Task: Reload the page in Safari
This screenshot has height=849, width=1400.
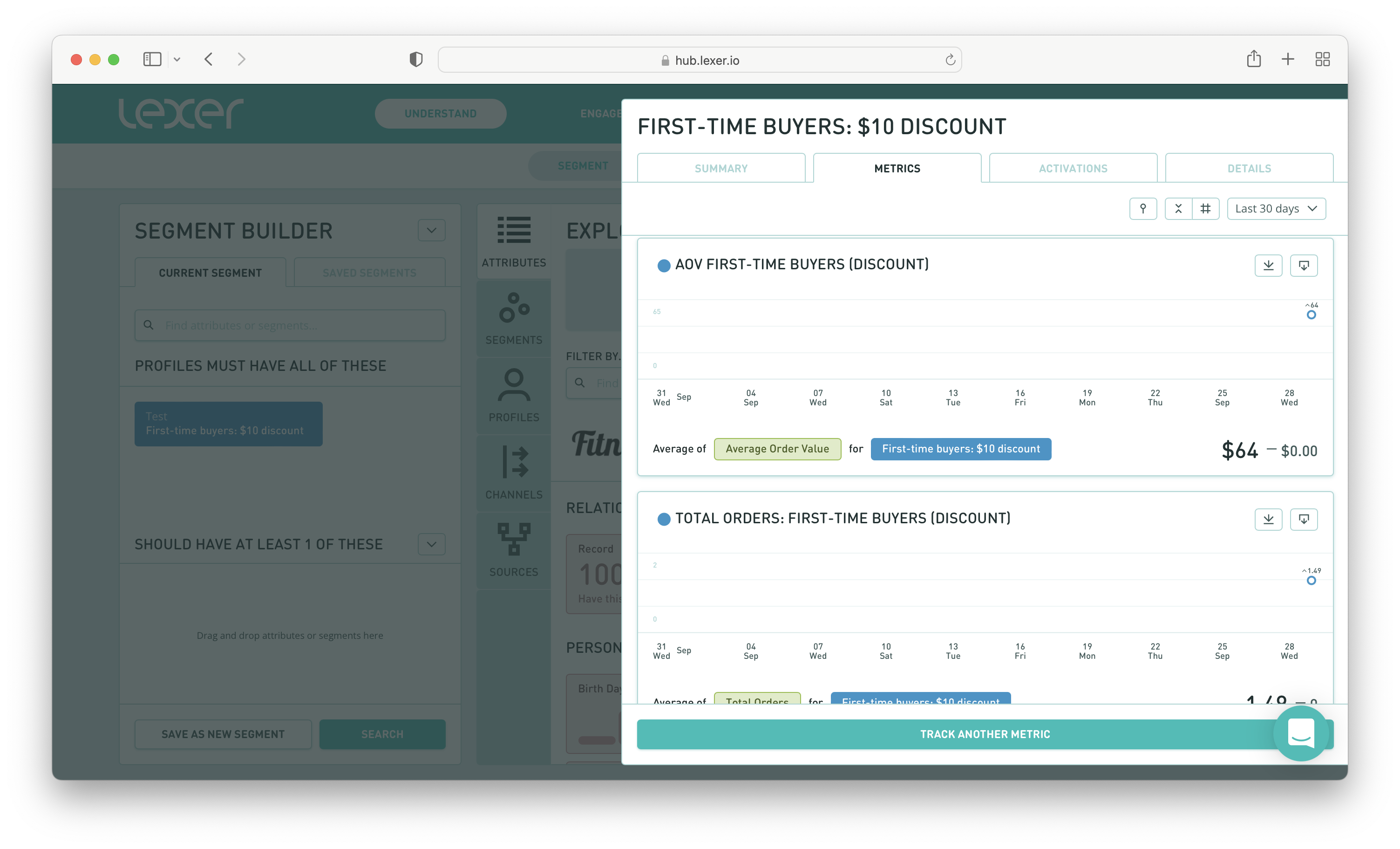Action: [950, 60]
